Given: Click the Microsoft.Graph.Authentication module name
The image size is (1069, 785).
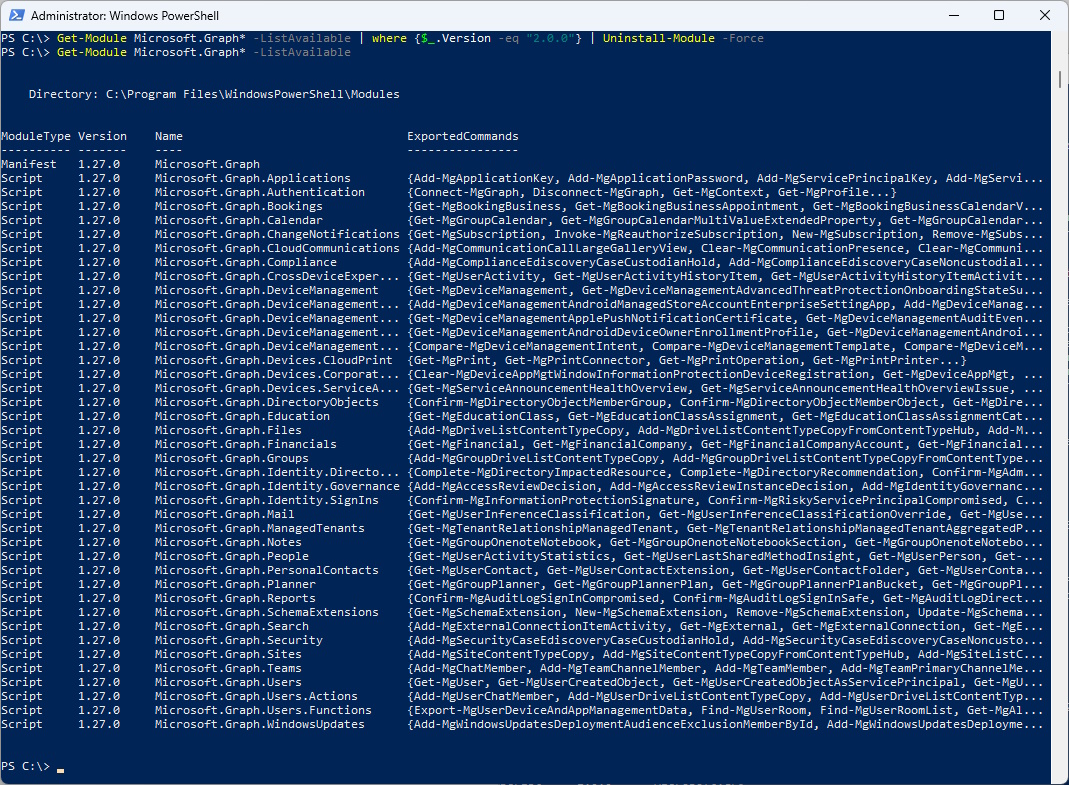Looking at the screenshot, I should point(259,192).
